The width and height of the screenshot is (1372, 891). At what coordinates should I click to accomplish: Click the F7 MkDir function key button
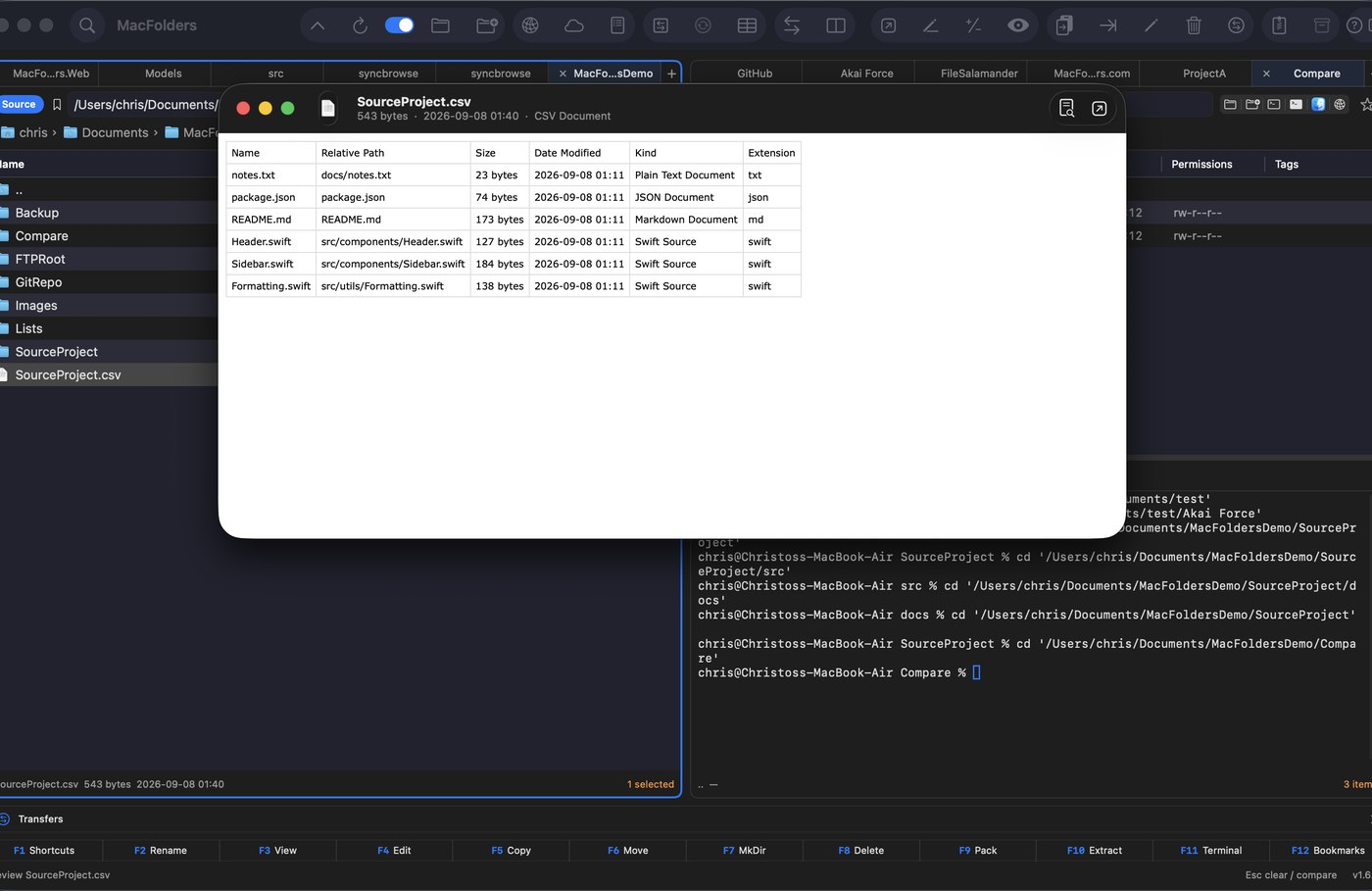744,851
